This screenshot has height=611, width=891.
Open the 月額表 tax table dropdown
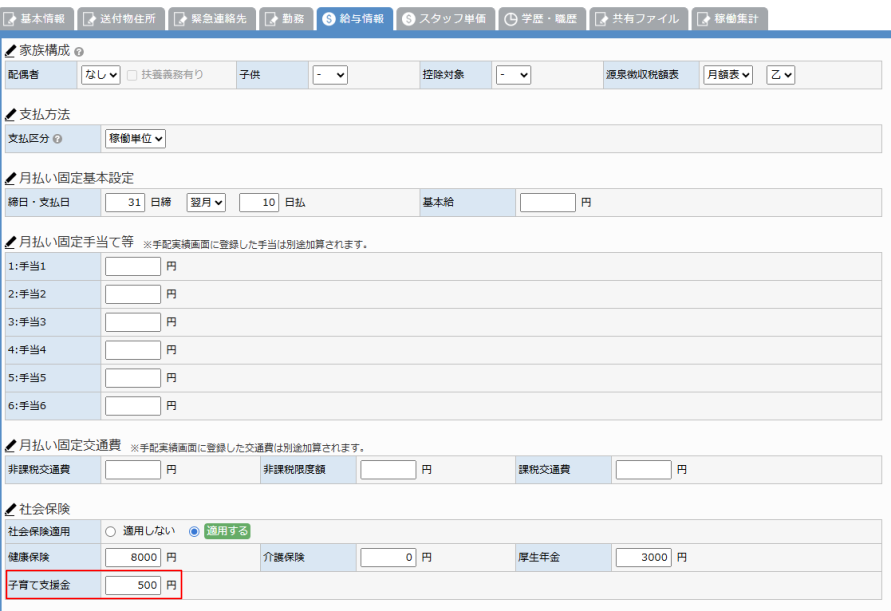[727, 75]
